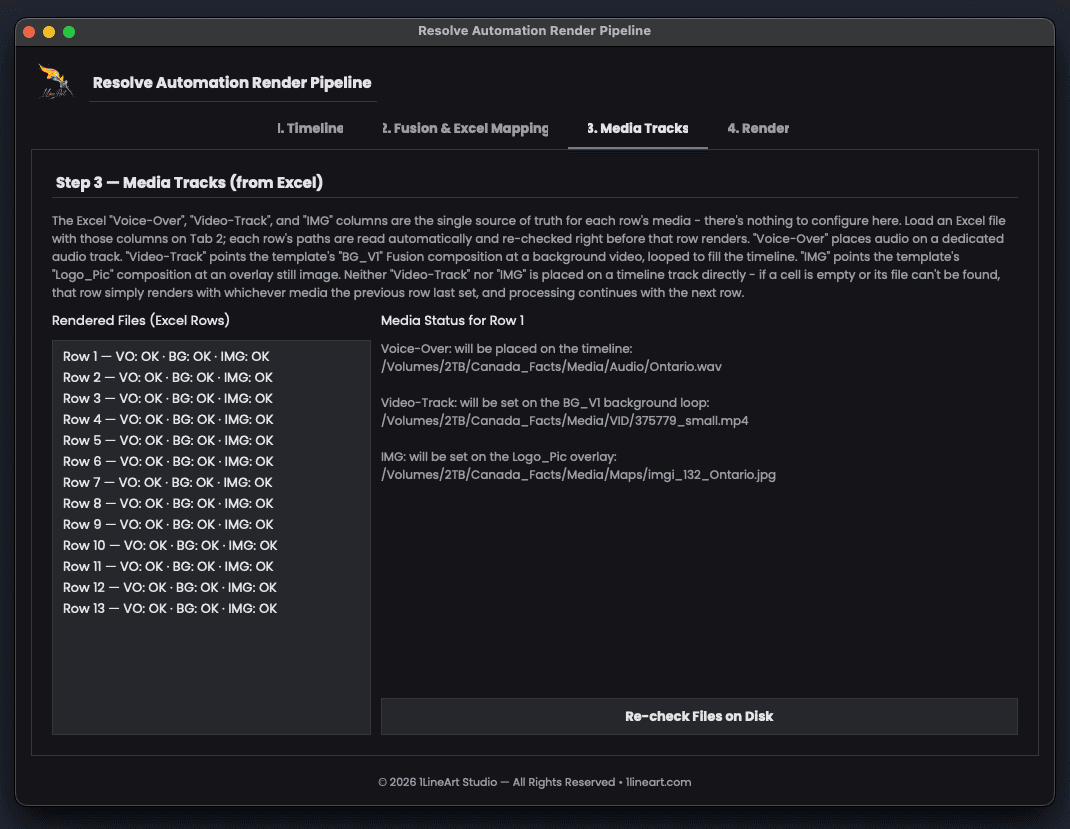This screenshot has height=829, width=1070.
Task: Select Row 1 in the rendered files list
Action: (x=211, y=356)
